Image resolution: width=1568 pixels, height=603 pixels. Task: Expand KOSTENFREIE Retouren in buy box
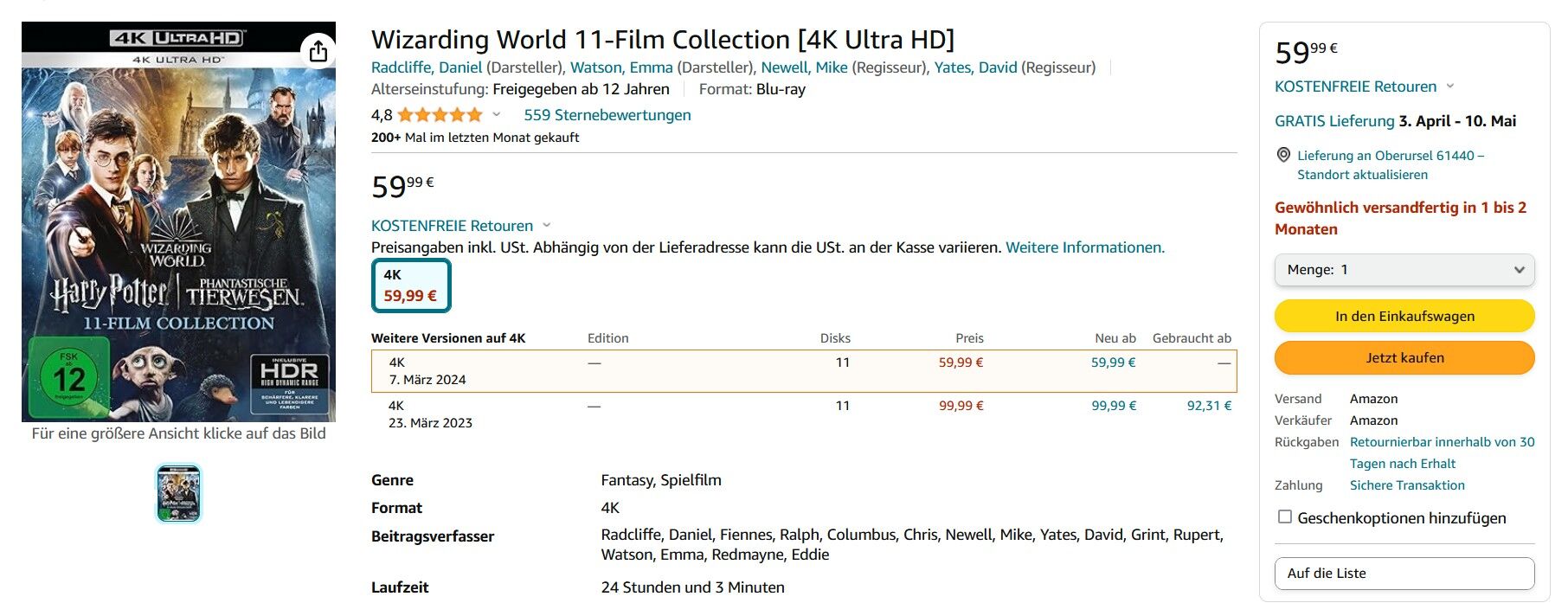pos(1364,87)
